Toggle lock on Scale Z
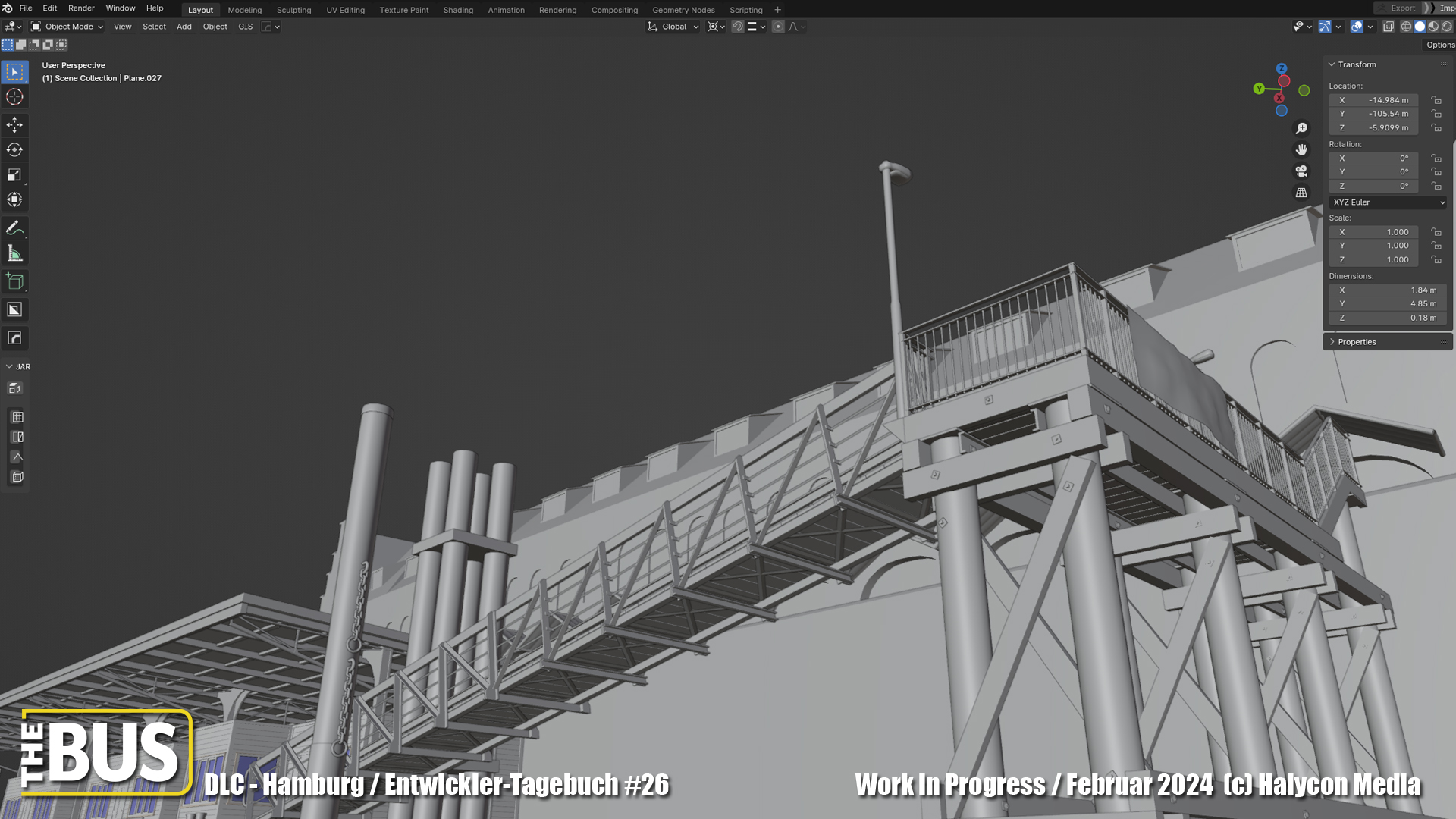1456x819 pixels. (x=1436, y=259)
